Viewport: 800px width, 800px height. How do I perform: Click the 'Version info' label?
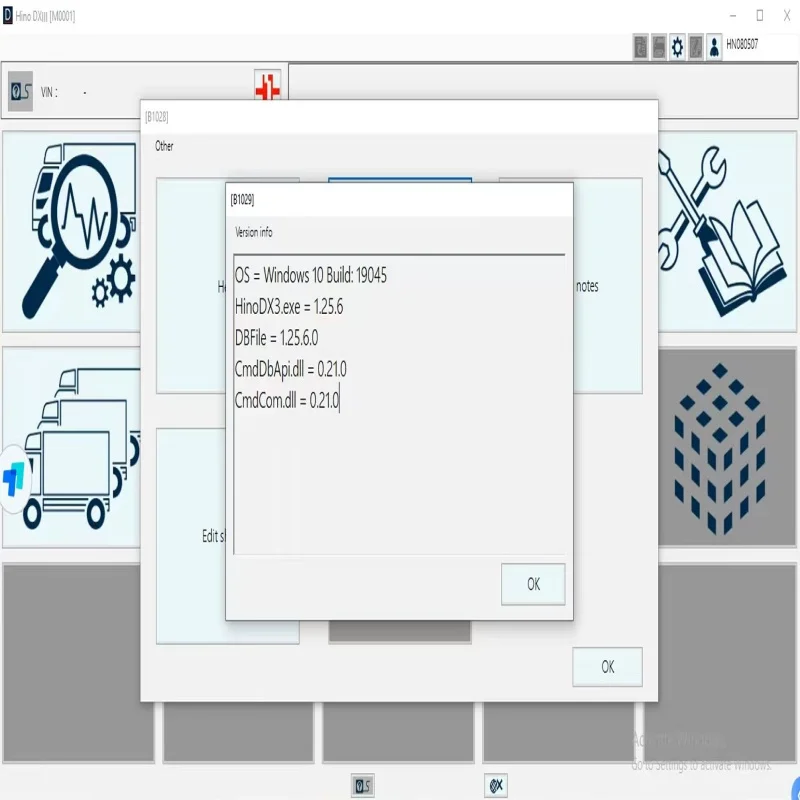(x=254, y=232)
